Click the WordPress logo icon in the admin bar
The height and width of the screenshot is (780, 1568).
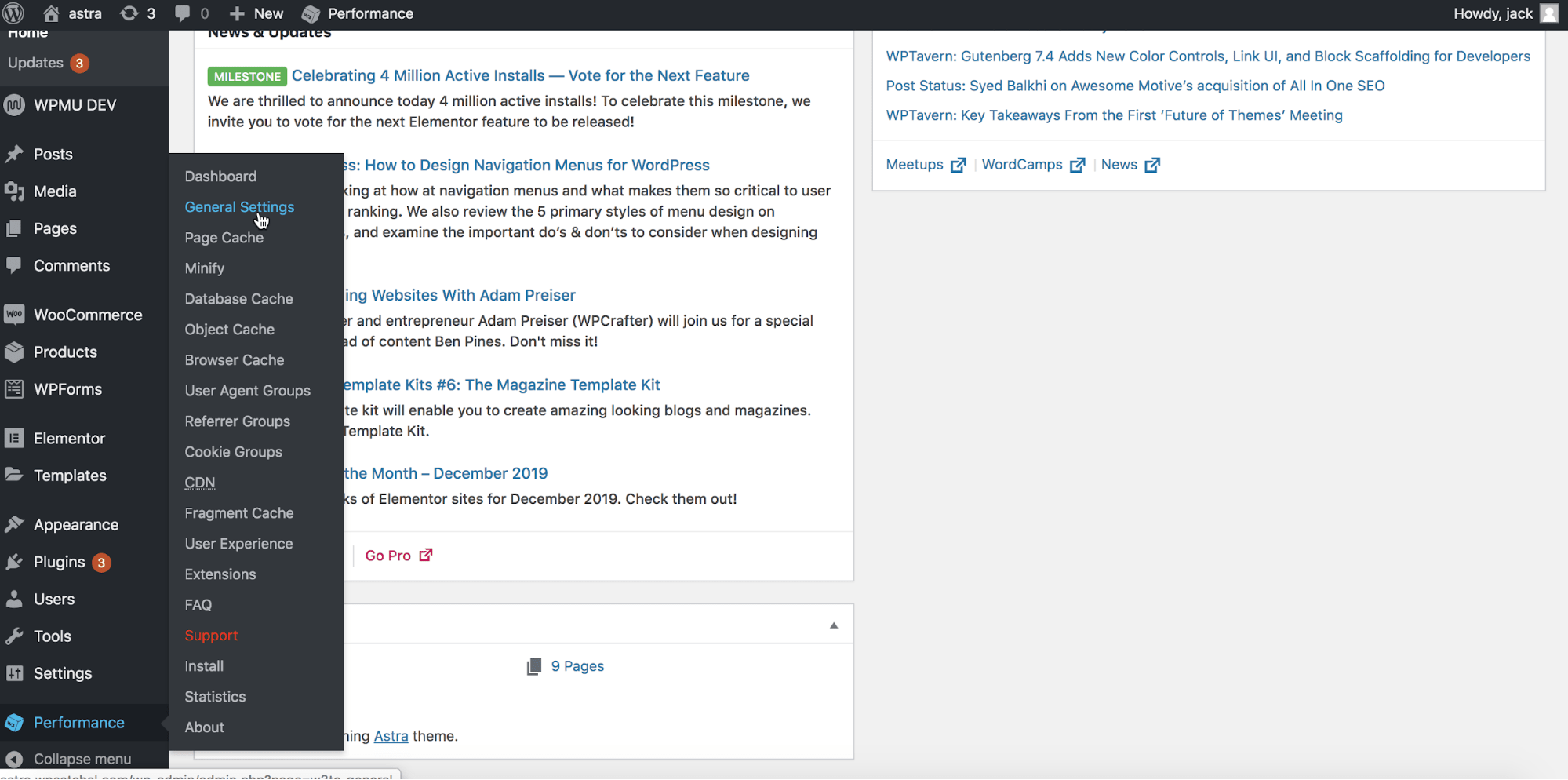(14, 13)
